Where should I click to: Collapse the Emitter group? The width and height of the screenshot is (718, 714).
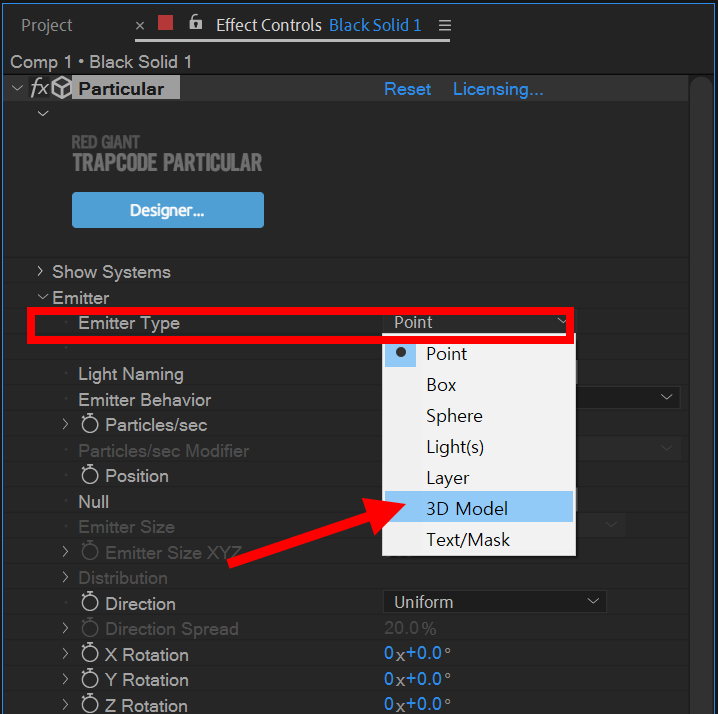point(43,297)
